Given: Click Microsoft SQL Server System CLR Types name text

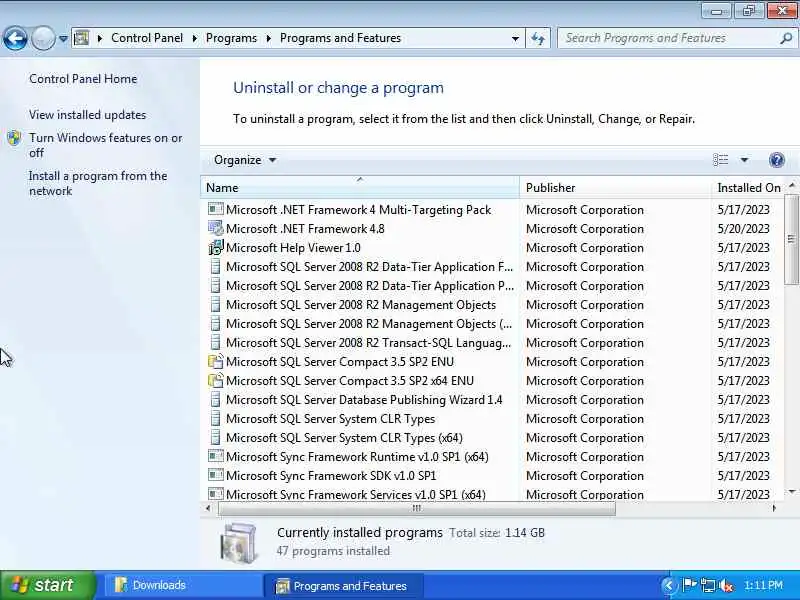Looking at the screenshot, I should coord(331,419).
